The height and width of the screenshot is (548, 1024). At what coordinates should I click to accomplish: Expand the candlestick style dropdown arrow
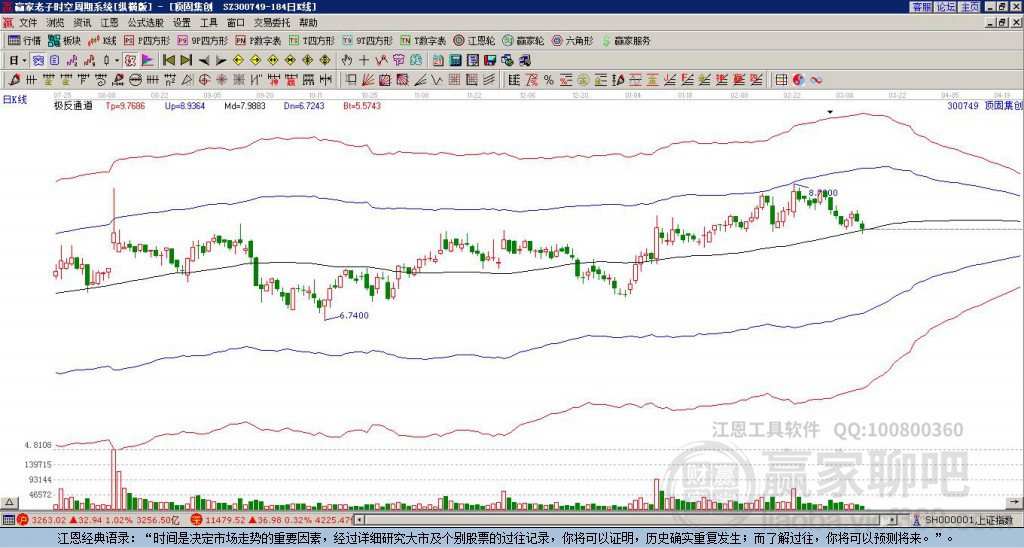(x=117, y=61)
